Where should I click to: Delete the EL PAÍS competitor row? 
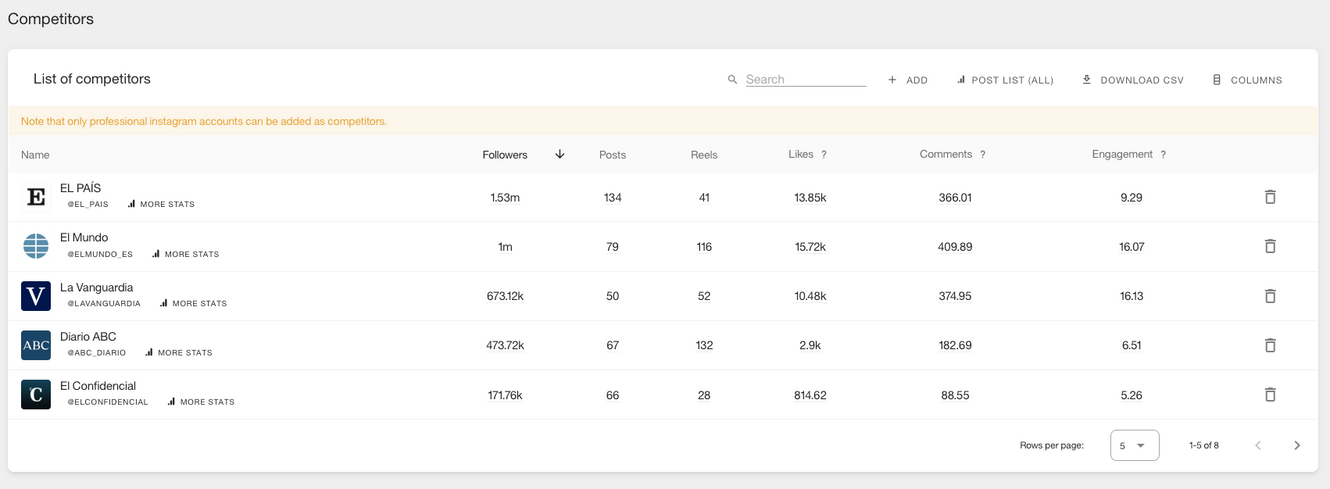click(1270, 197)
